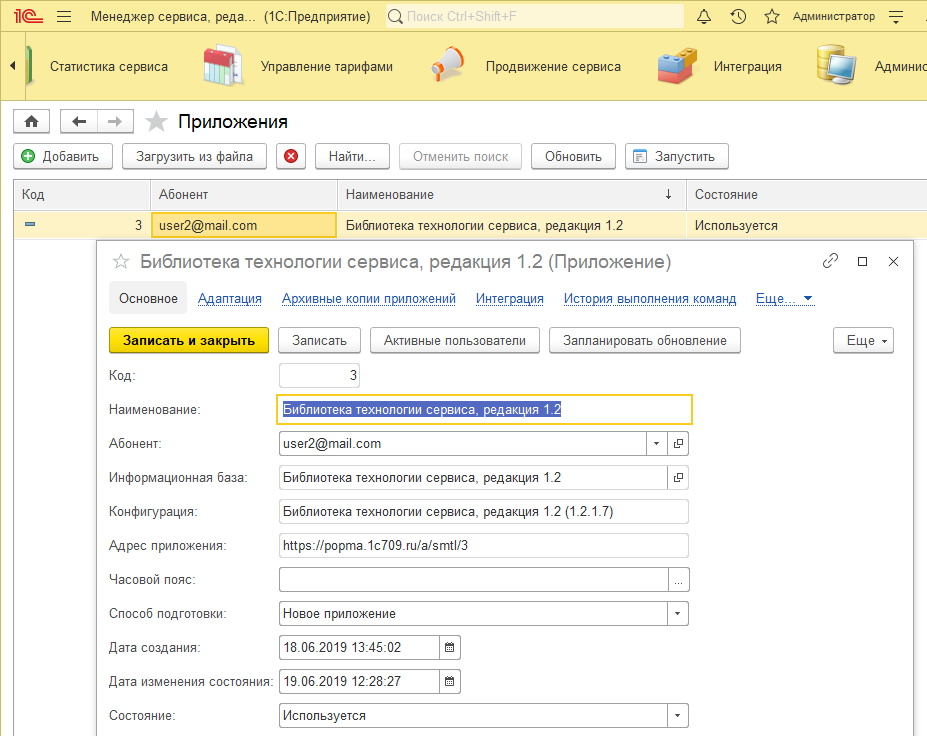Open the history clock icon
Screen dimensions: 927x736
pyautogui.click(x=738, y=17)
